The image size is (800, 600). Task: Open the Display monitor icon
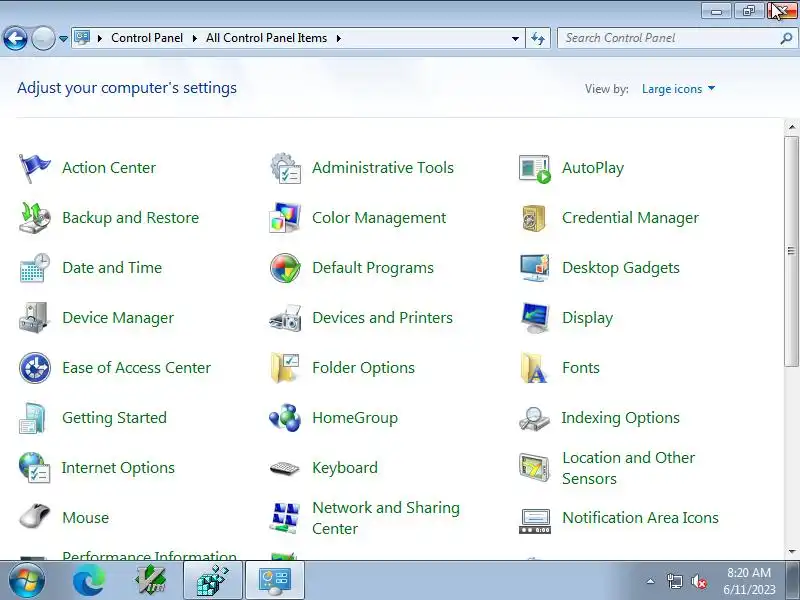tap(534, 318)
